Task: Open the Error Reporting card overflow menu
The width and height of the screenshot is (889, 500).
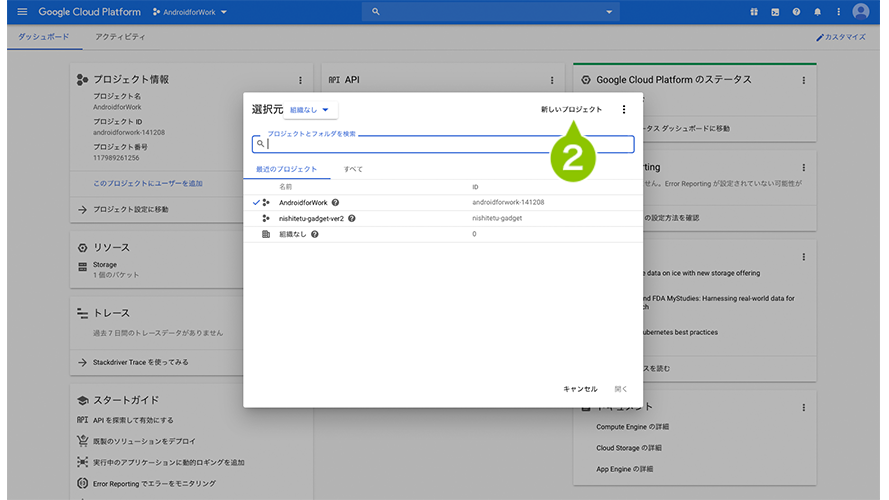Action: 803,168
